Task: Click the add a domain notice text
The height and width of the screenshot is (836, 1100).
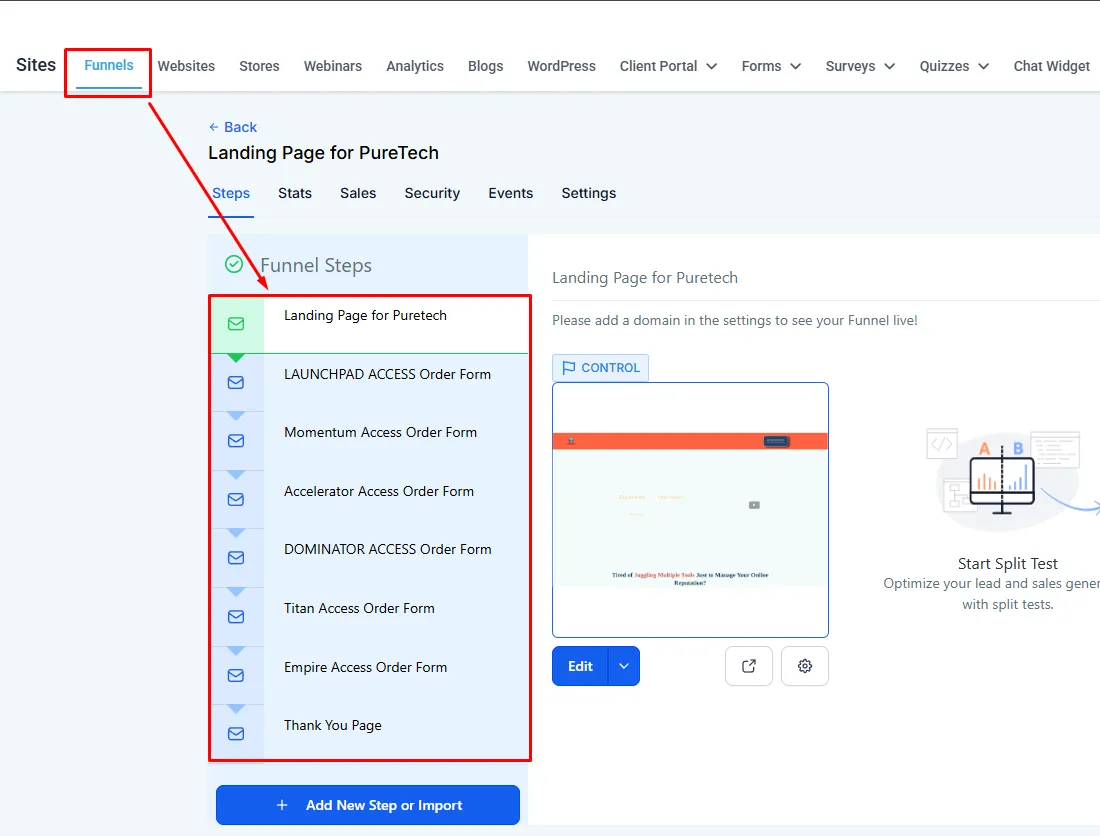Action: click(735, 321)
